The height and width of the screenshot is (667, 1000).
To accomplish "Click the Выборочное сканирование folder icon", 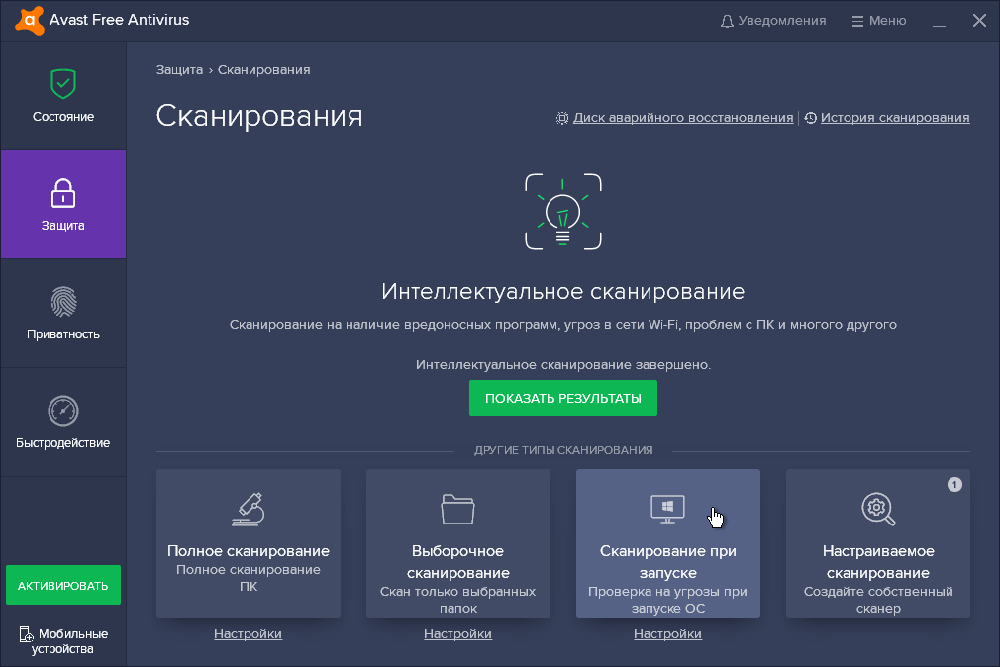I will pos(458,508).
